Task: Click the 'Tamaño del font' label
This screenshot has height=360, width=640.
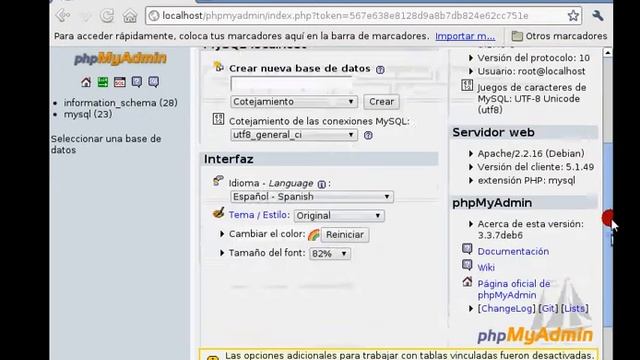Action: click(x=267, y=253)
